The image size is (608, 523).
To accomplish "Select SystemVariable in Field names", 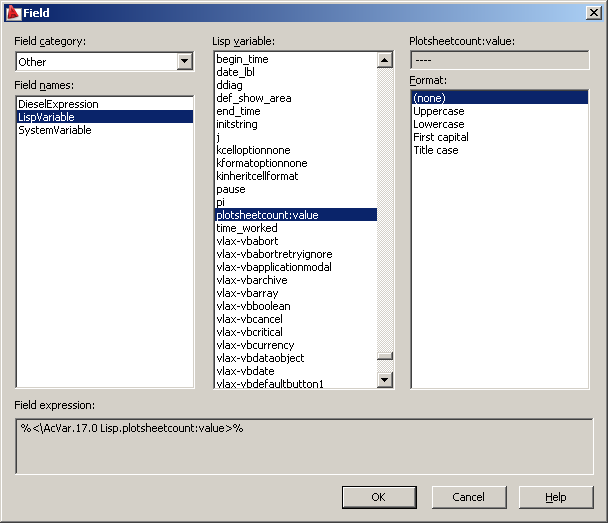I will tap(105, 130).
